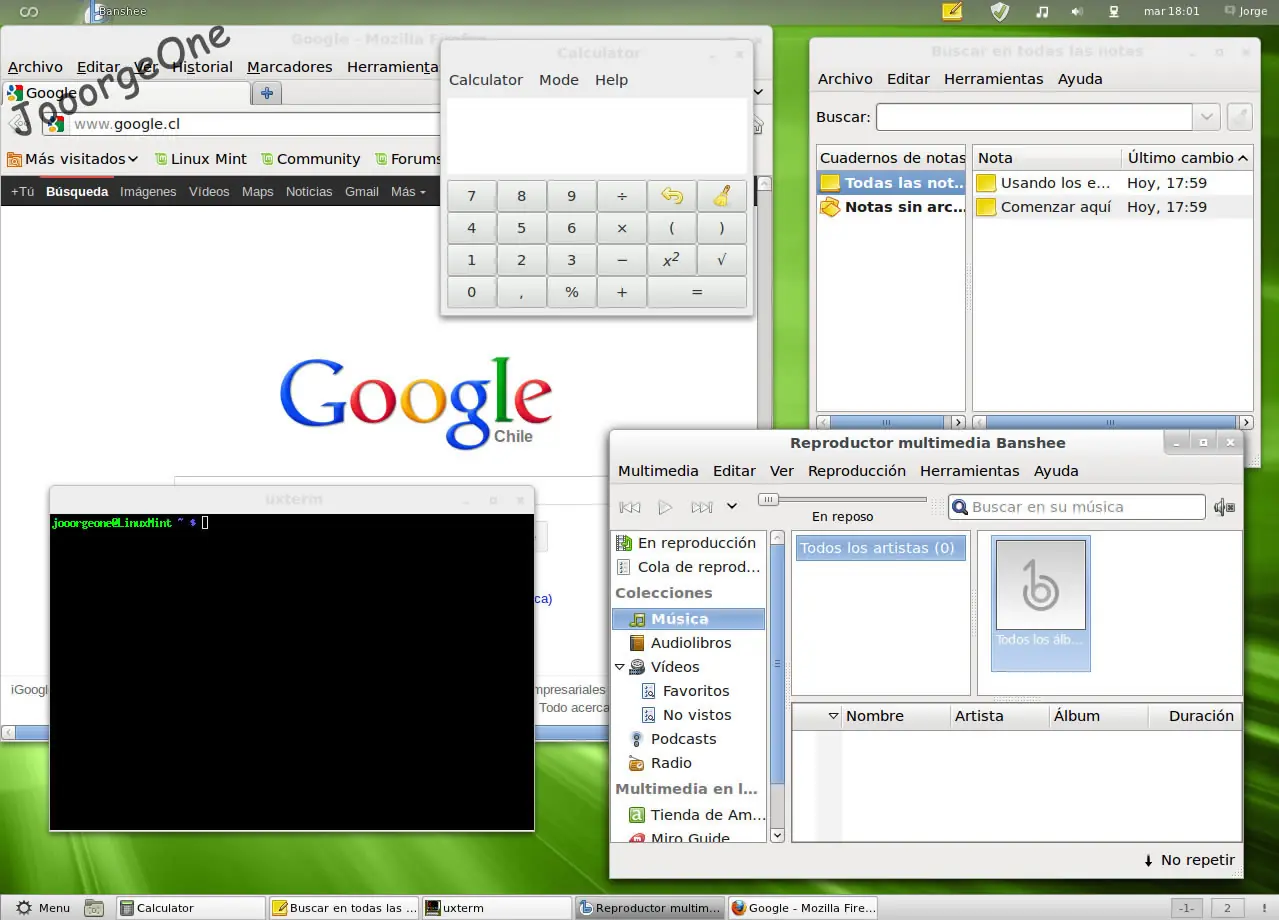
Task: Collapse the Vídeos tree expander
Action: pos(620,667)
